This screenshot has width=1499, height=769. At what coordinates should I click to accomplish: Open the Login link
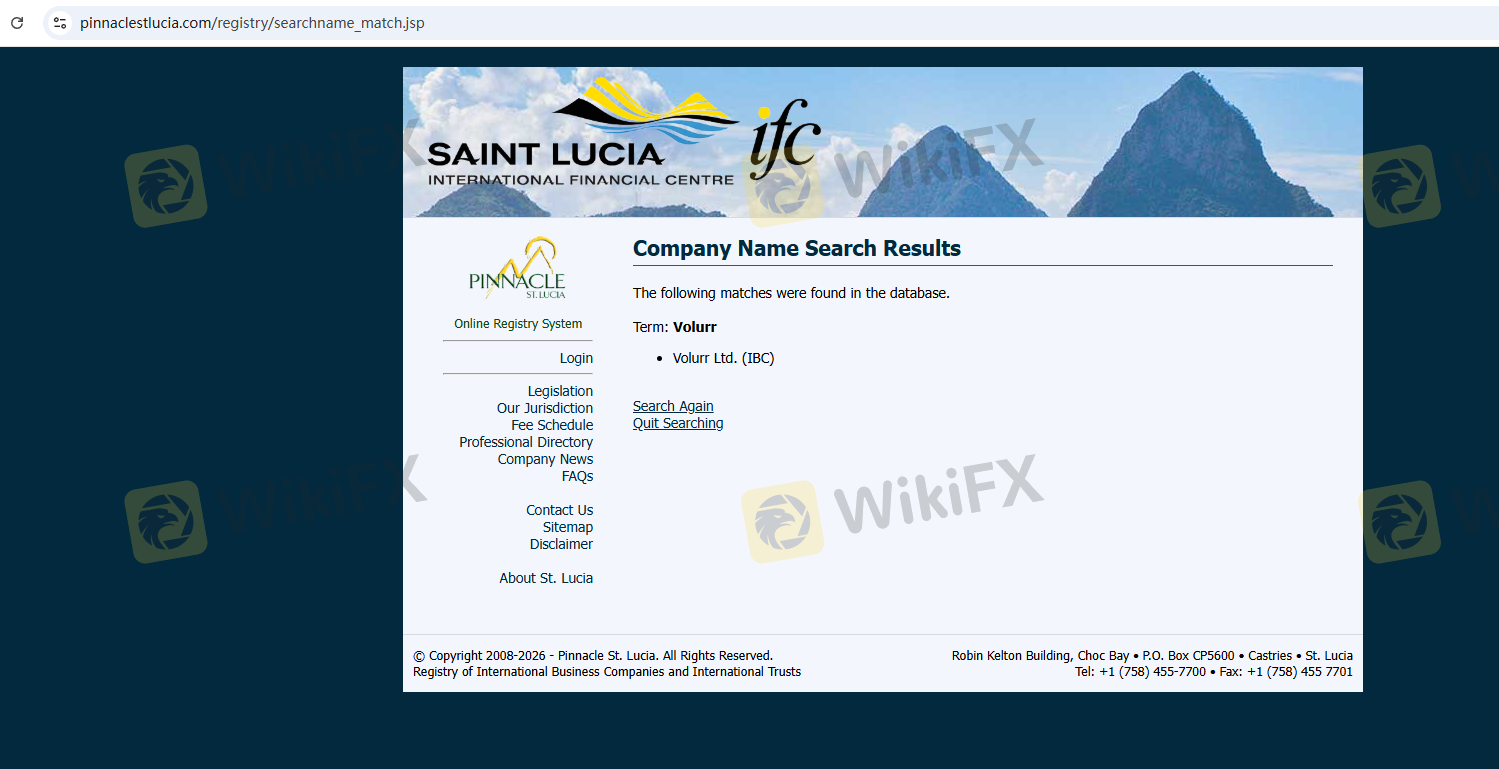(576, 358)
